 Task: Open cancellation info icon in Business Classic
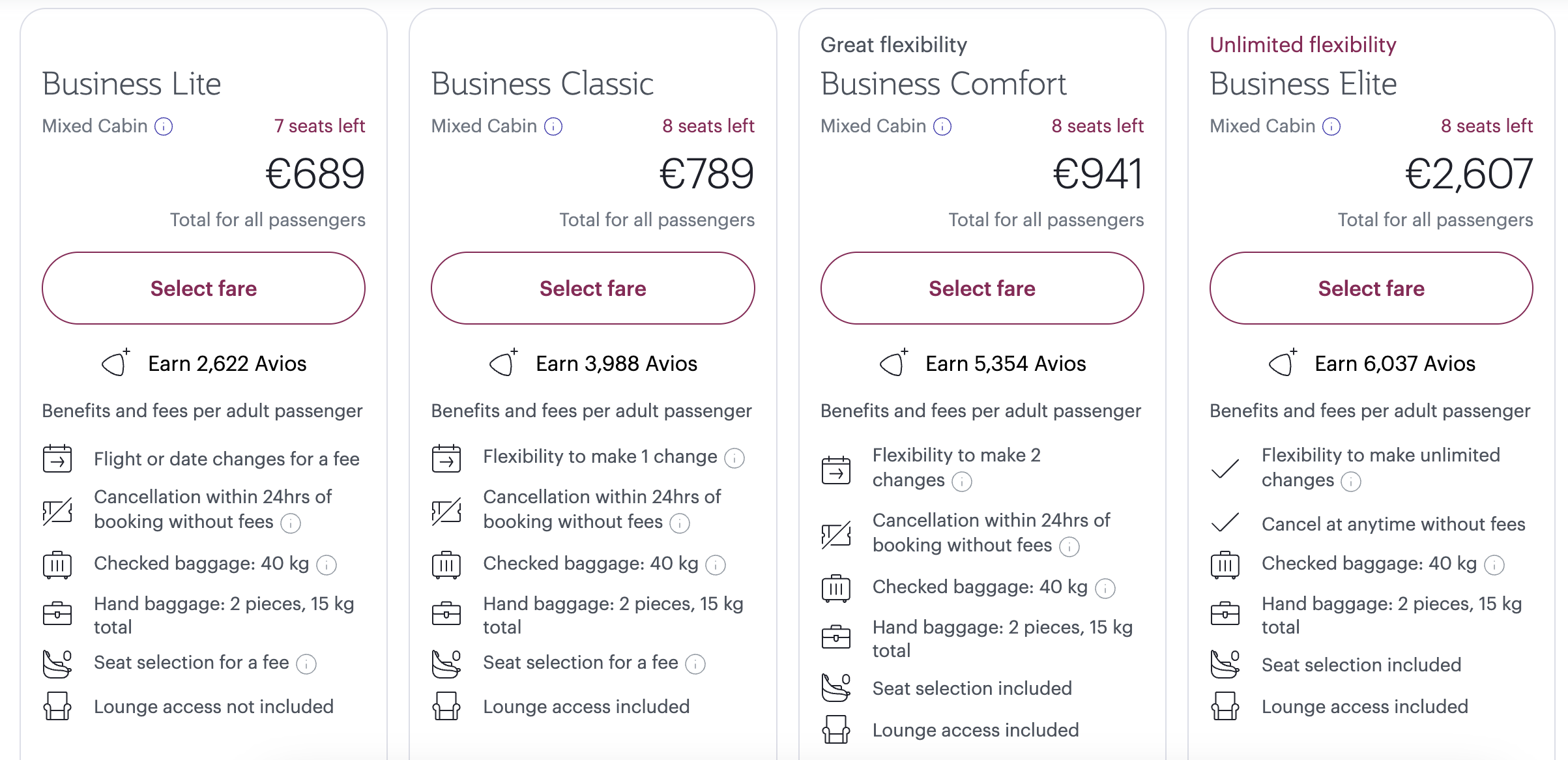(x=680, y=523)
